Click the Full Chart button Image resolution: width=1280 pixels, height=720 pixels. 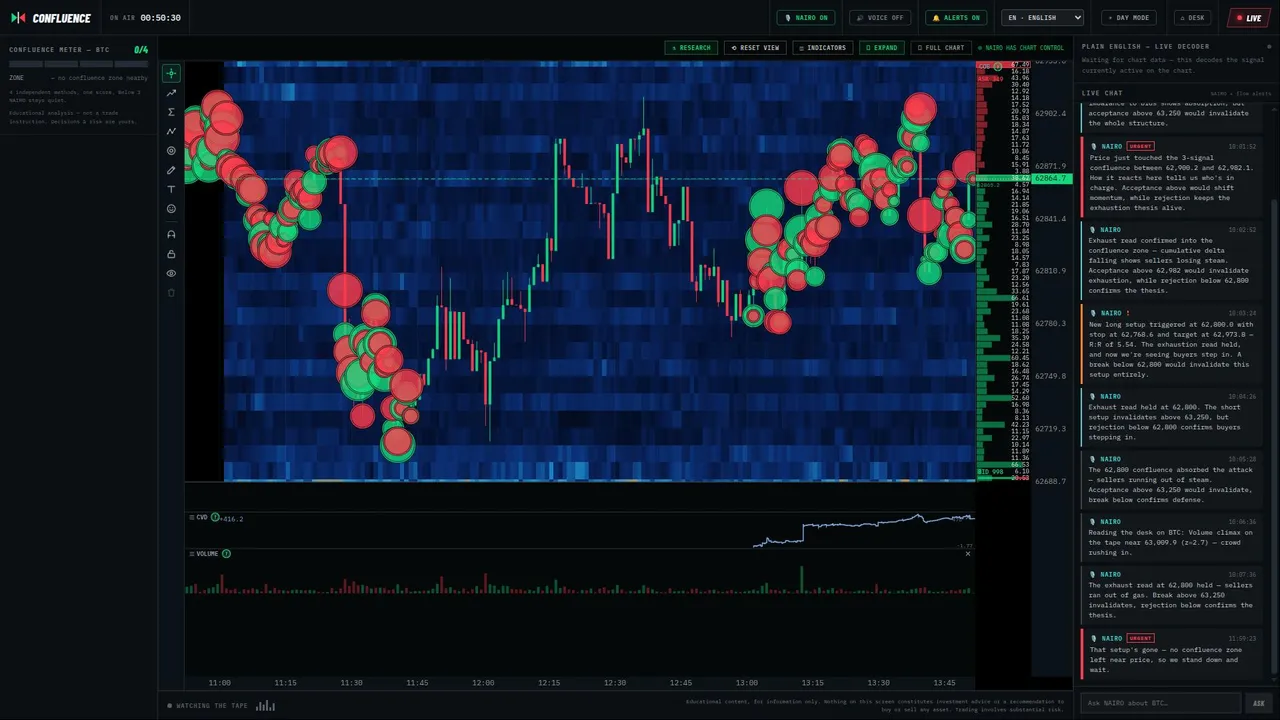pos(940,48)
